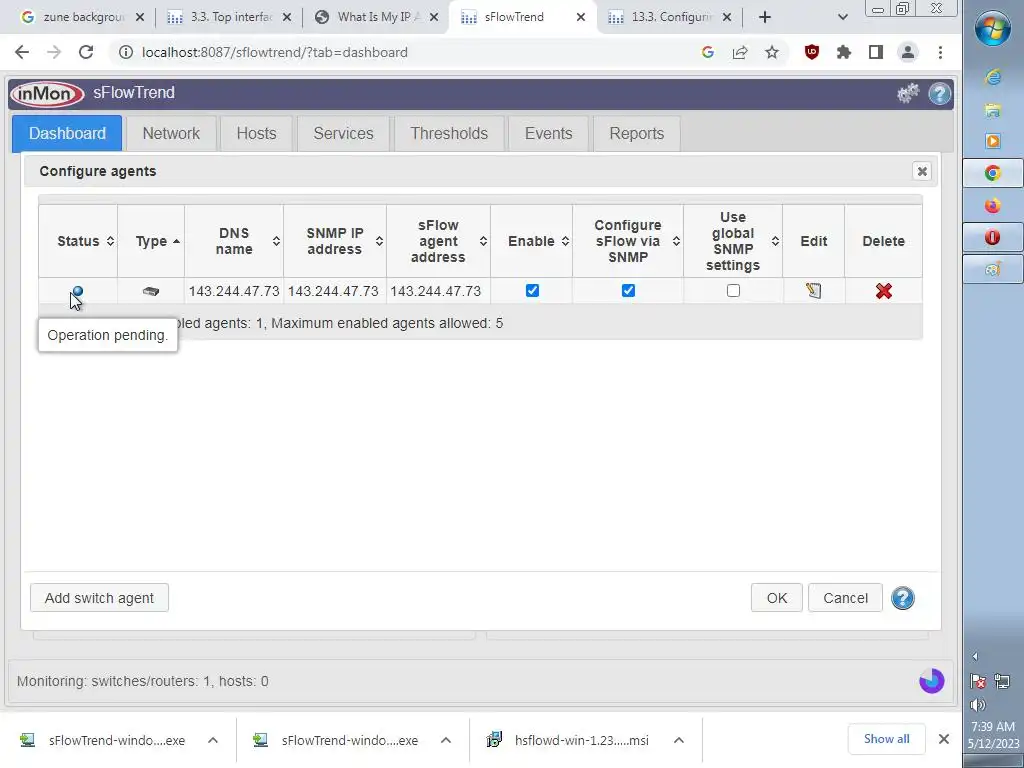This screenshot has height=768, width=1024.
Task: Sort by Status column
Action: [x=78, y=241]
